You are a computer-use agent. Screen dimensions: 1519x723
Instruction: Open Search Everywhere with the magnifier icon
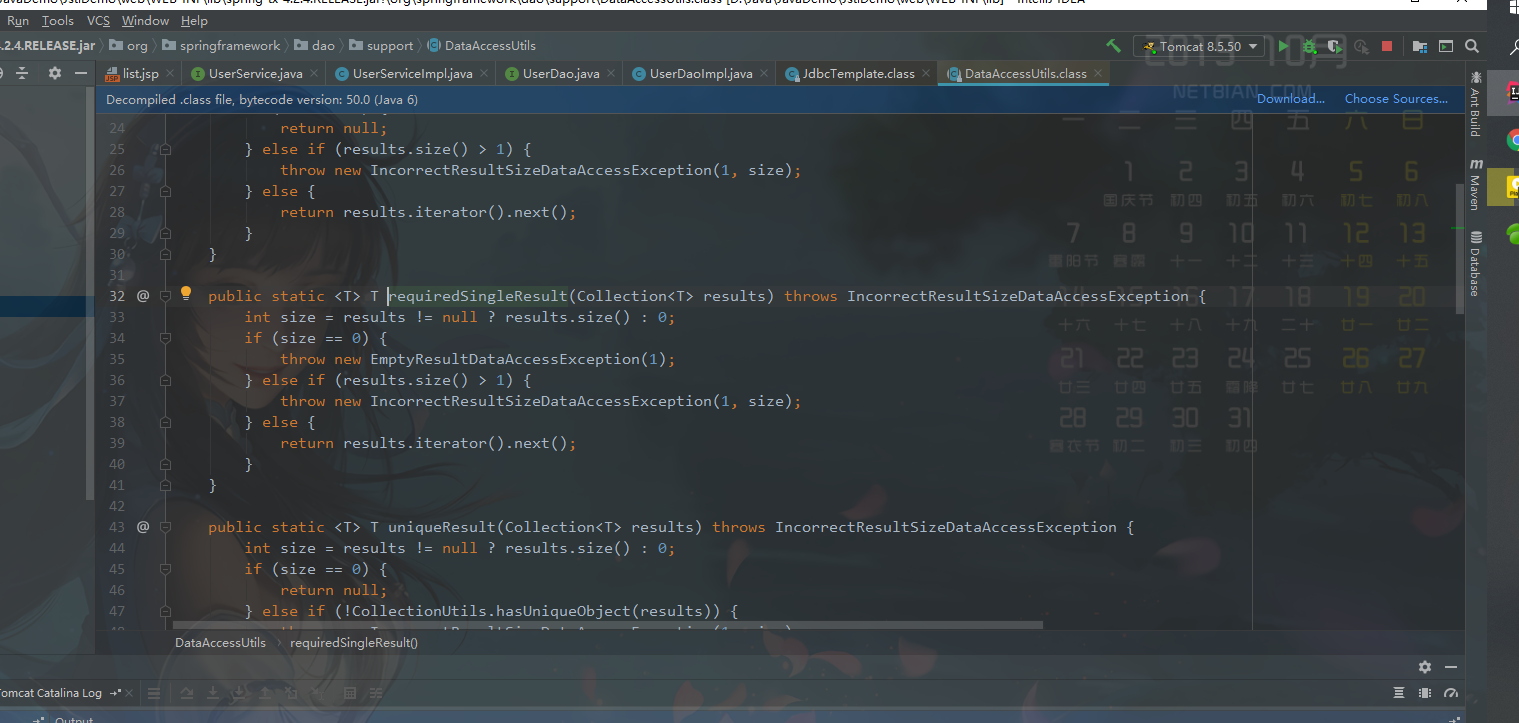pos(1472,46)
